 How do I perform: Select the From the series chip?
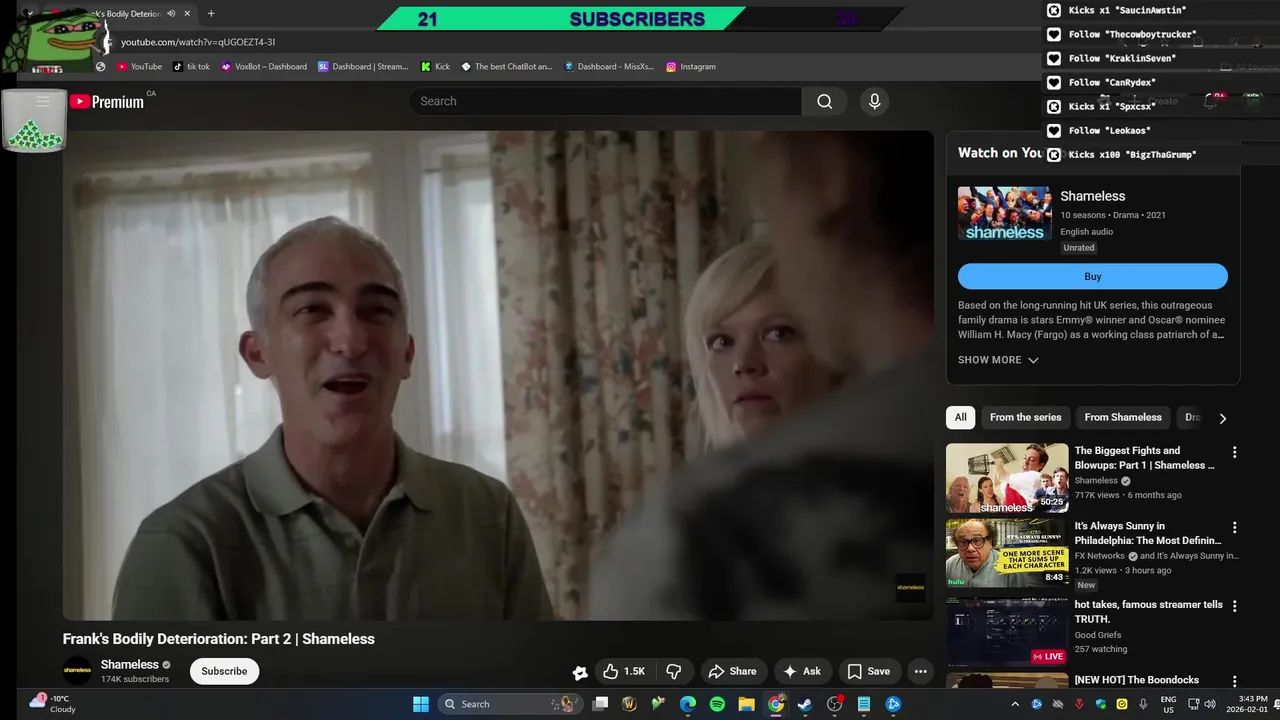[1025, 417]
